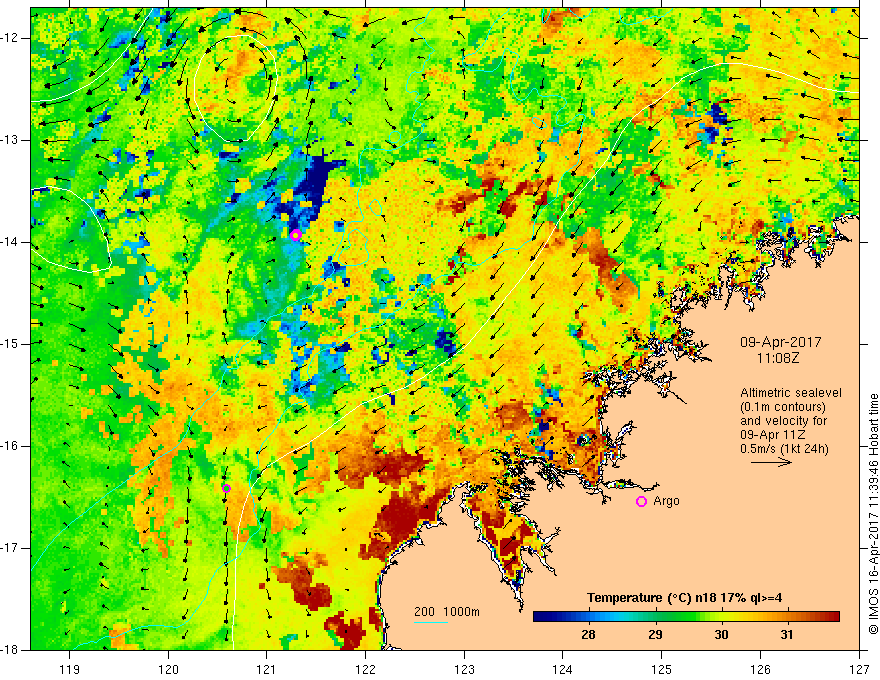Image resolution: width=880 pixels, height=680 pixels.
Task: Click the '0.5m/s (1kt 24h)' scale text
Action: pyautogui.click(x=784, y=449)
